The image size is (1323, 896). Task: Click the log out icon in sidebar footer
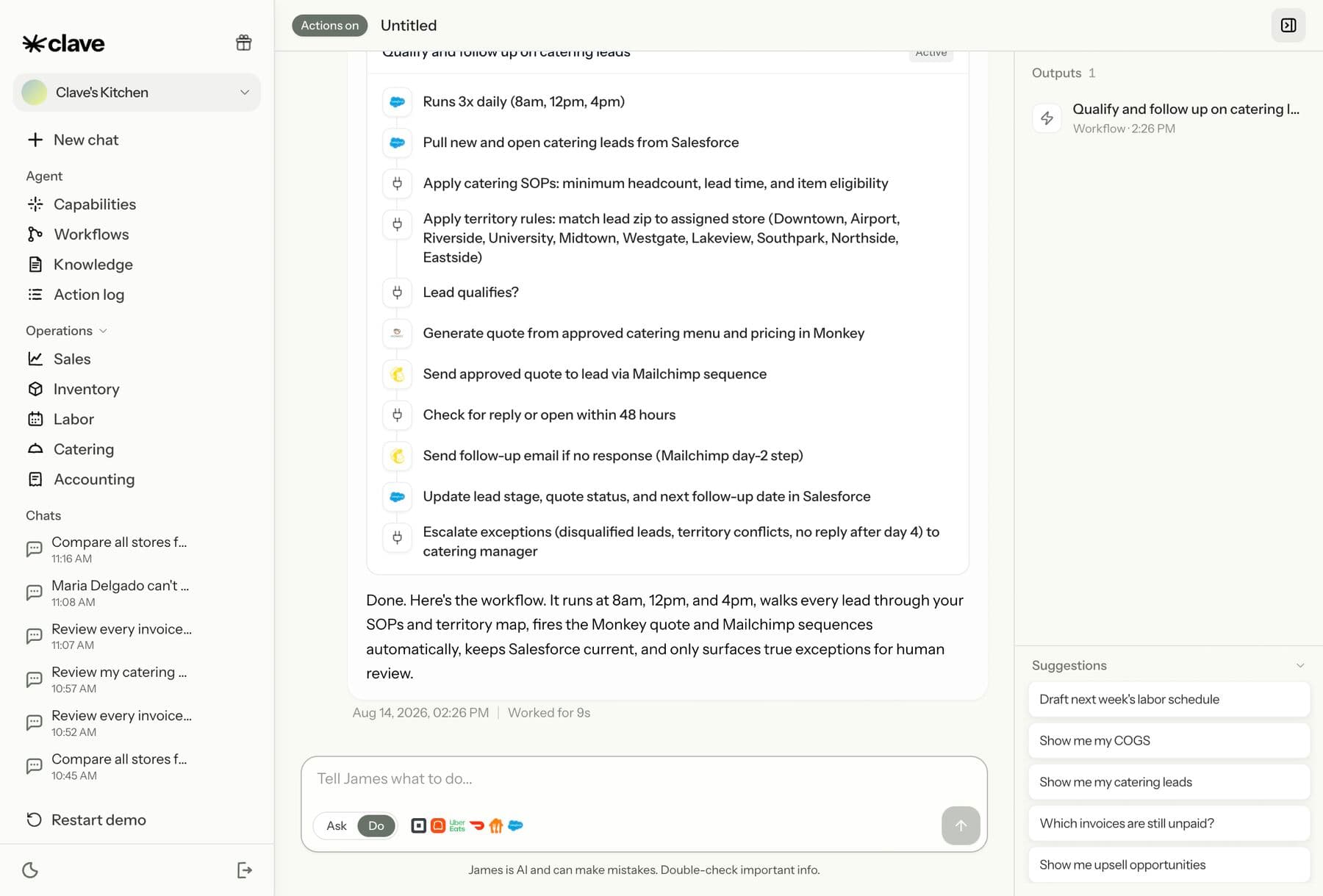pyautogui.click(x=245, y=870)
